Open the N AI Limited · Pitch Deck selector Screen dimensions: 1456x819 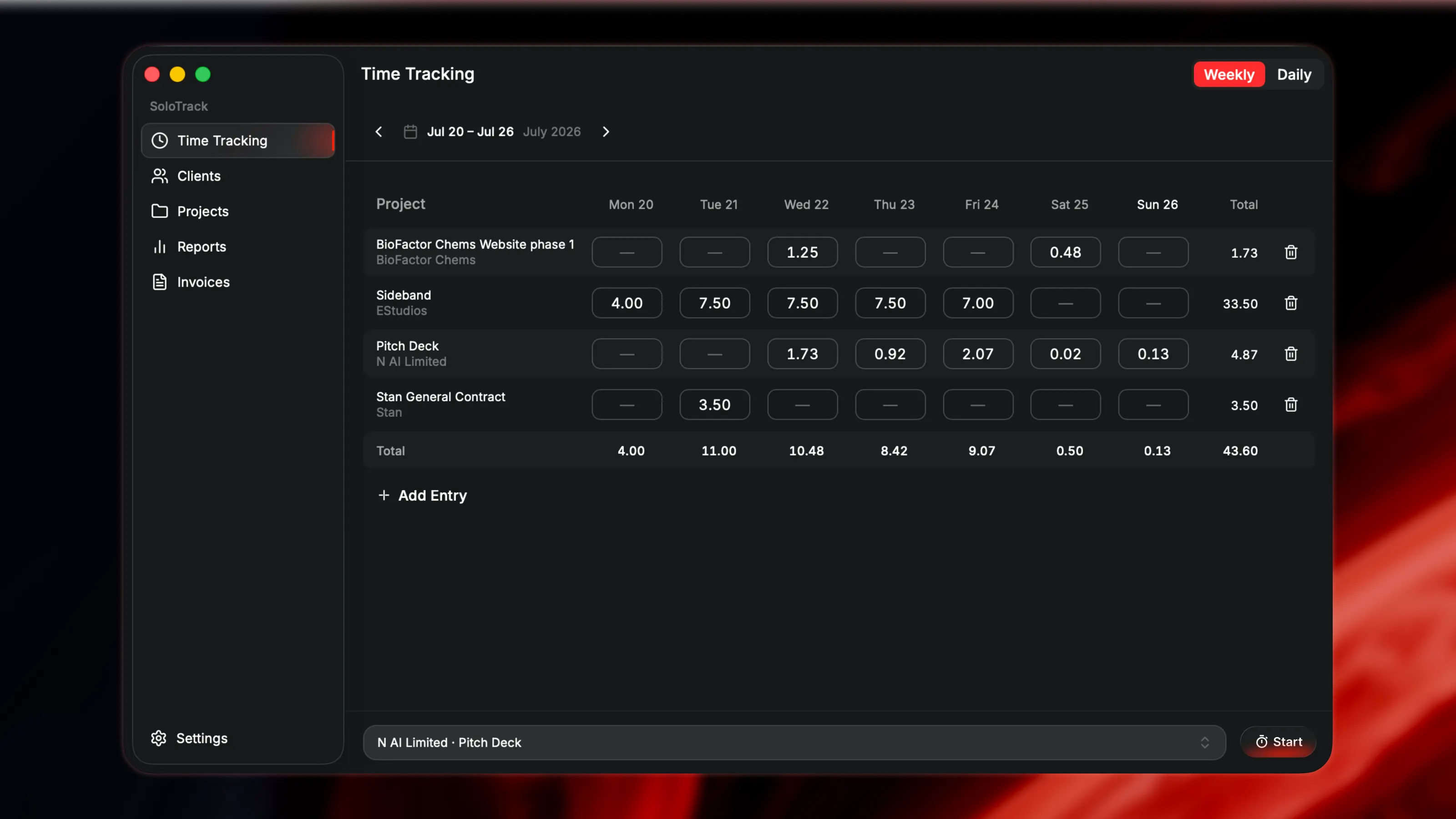pyautogui.click(x=794, y=742)
